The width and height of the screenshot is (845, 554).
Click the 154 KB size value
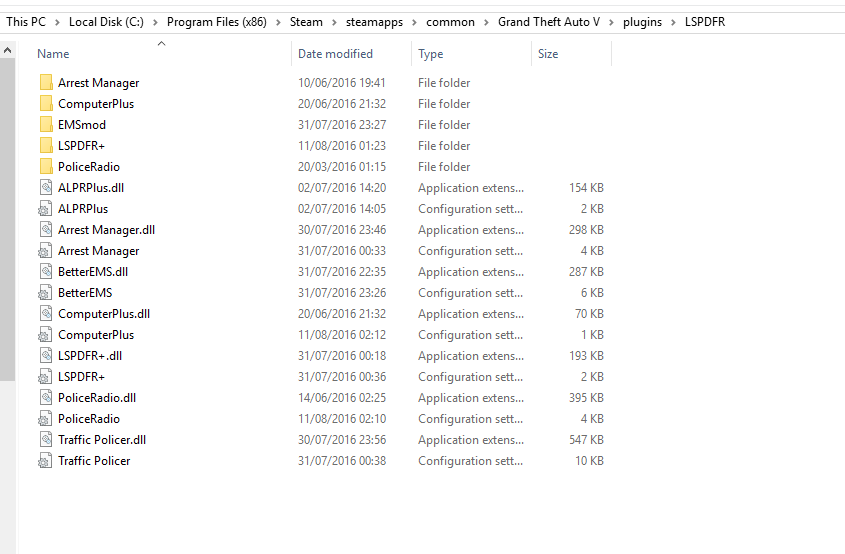[586, 188]
